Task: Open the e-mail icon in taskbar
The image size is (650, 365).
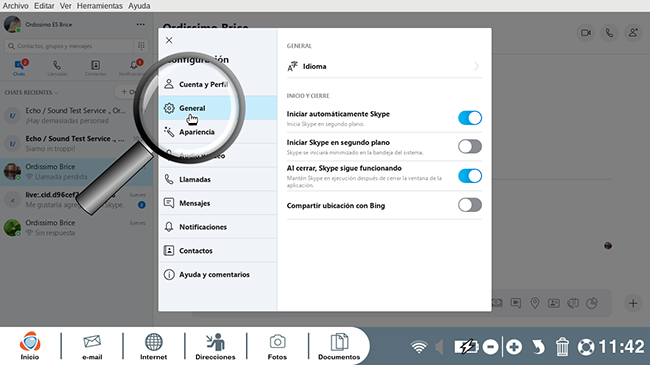Action: click(x=92, y=346)
